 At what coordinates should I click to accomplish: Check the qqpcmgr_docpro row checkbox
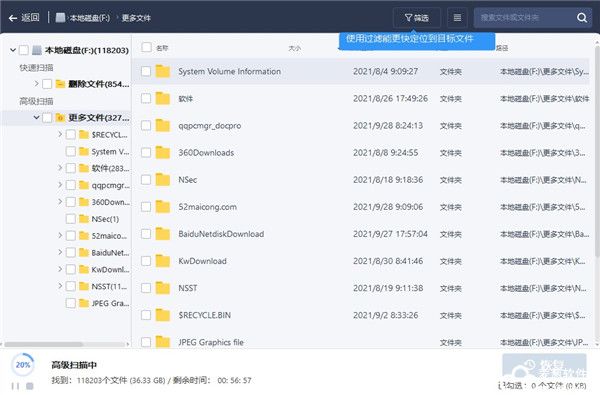point(146,125)
